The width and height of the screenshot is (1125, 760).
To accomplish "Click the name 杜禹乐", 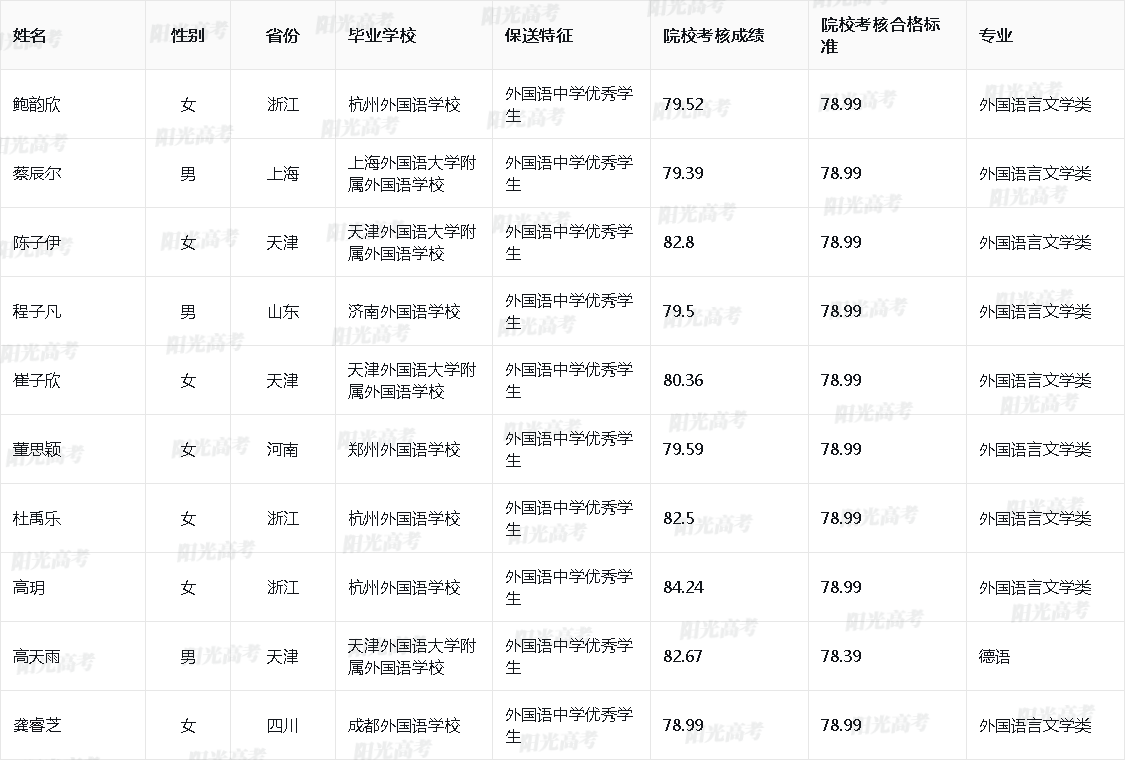I will click(37, 519).
